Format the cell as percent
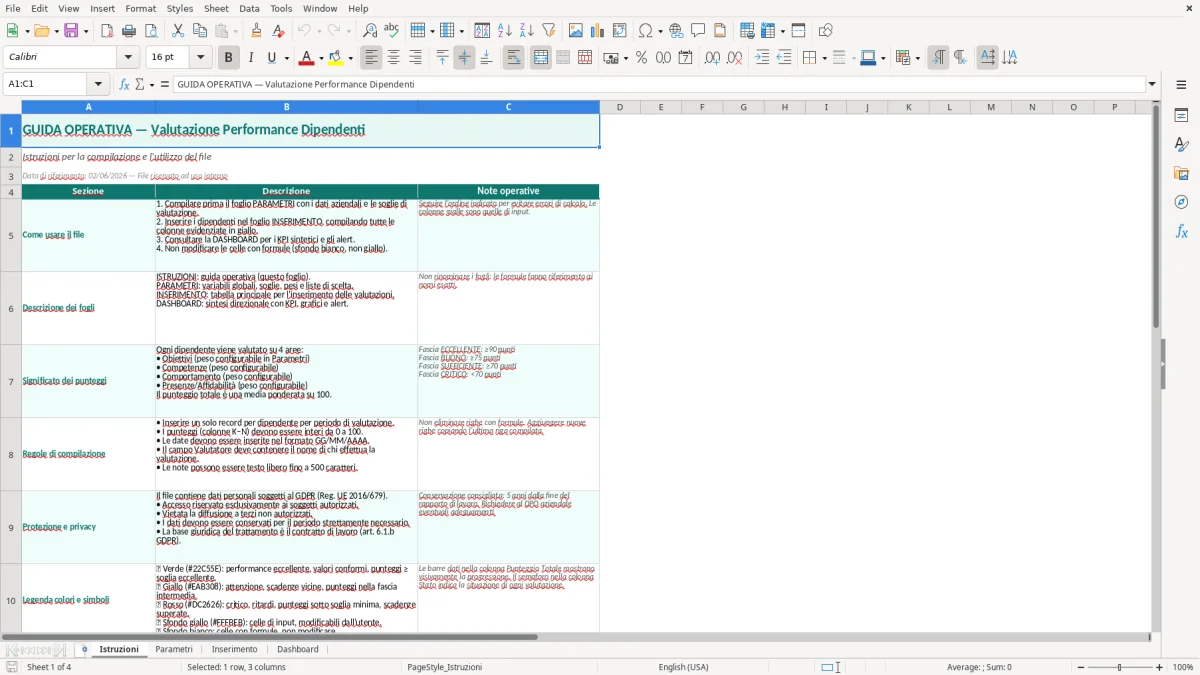Viewport: 1200px width, 675px height. pyautogui.click(x=641, y=58)
